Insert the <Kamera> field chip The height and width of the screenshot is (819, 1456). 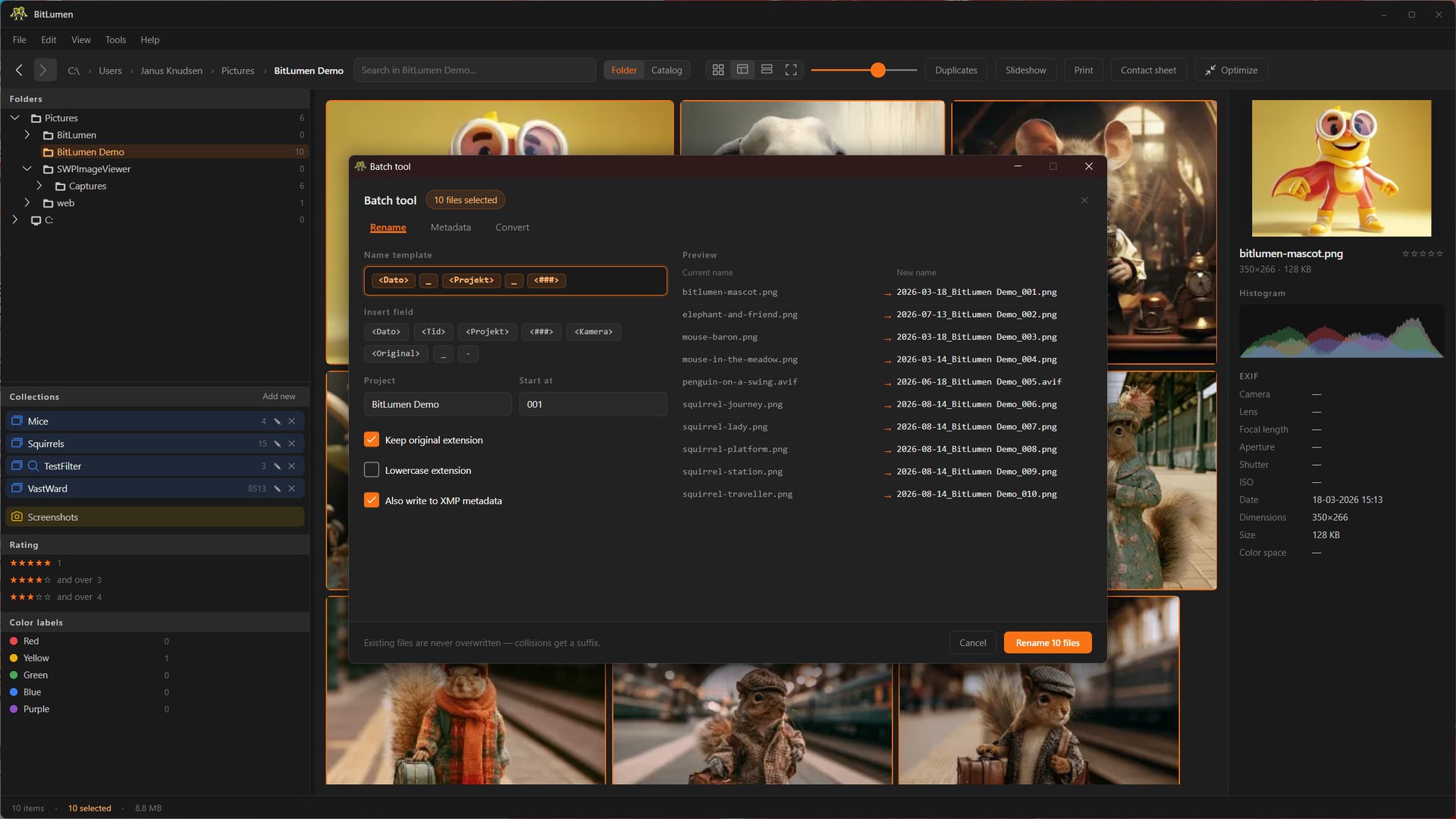click(x=593, y=331)
